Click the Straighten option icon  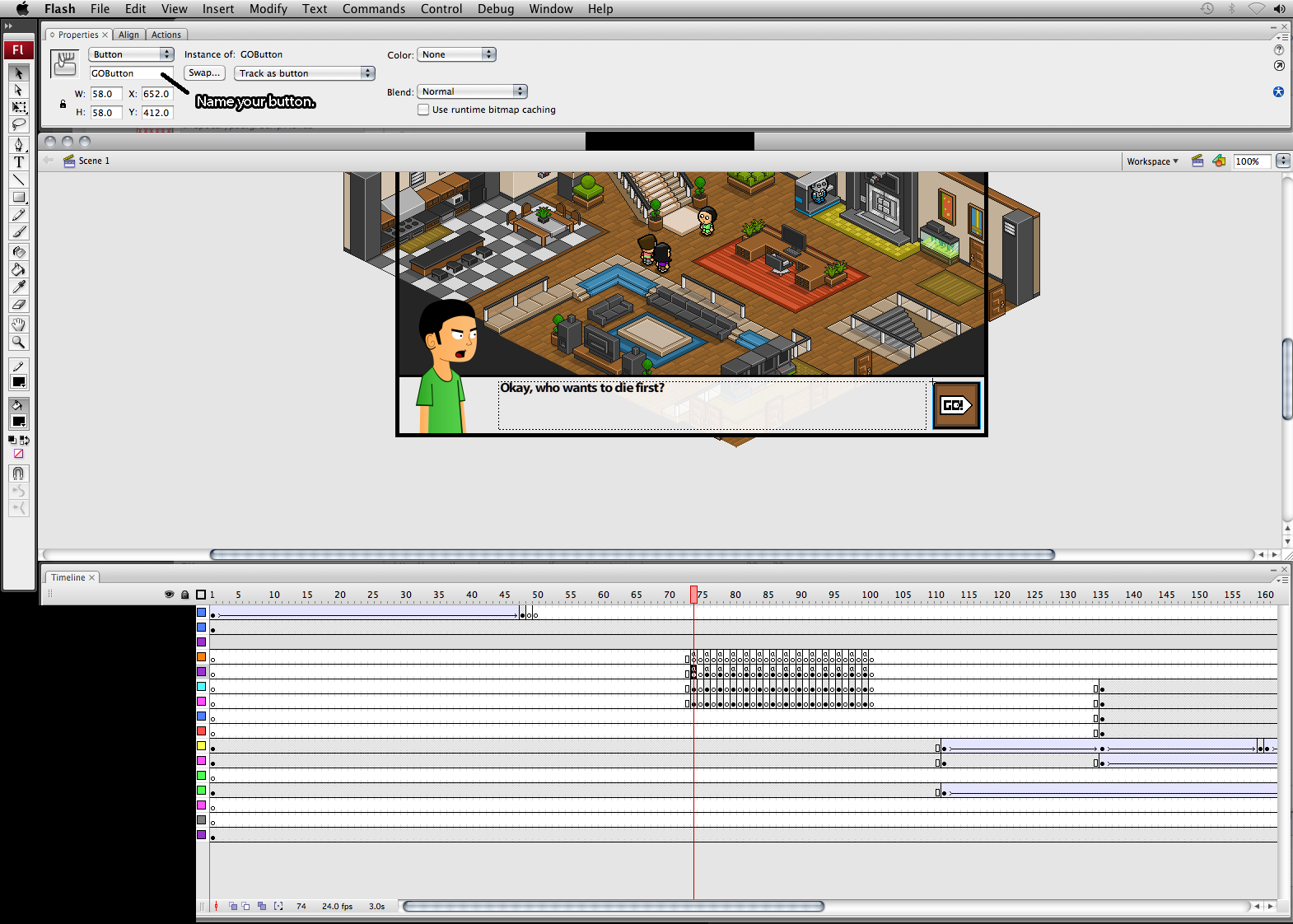pyautogui.click(x=19, y=508)
